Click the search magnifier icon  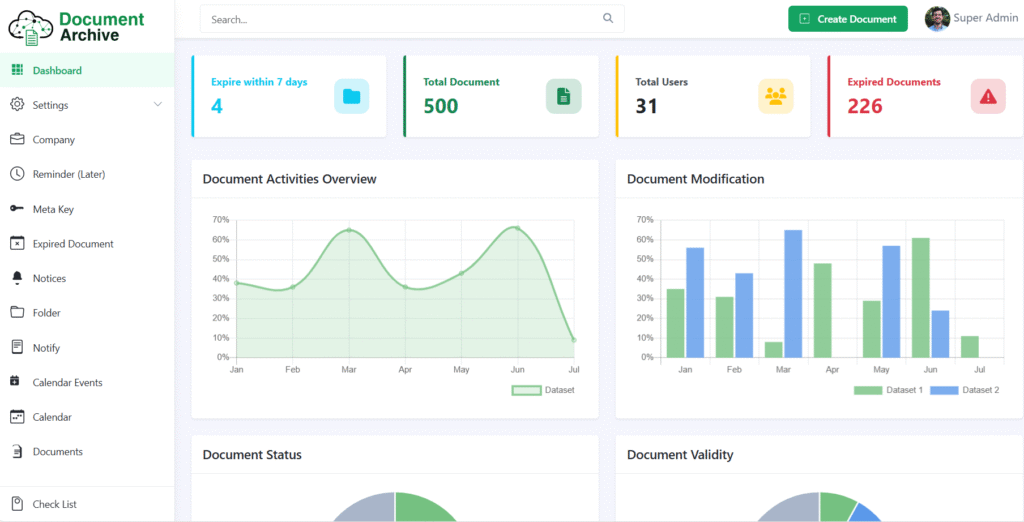click(x=608, y=18)
